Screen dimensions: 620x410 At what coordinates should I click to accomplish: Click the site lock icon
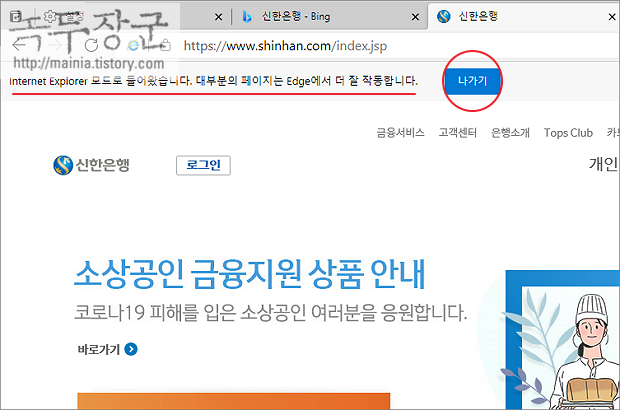[x=165, y=45]
